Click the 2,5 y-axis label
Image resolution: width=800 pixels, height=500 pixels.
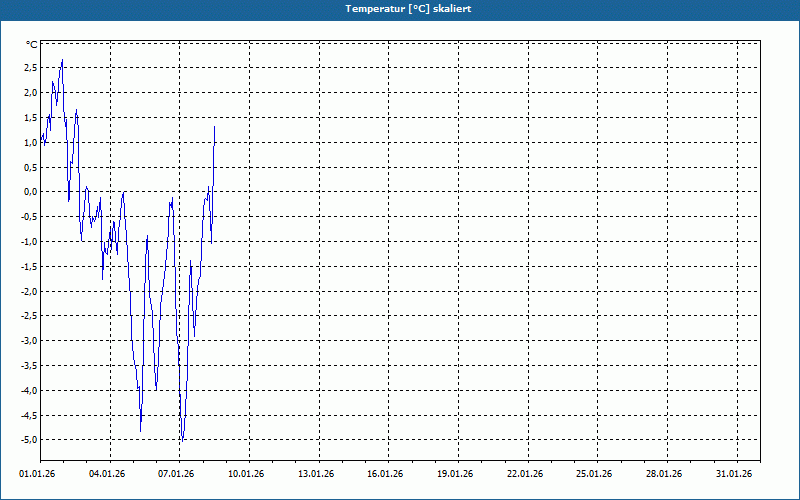(x=31, y=68)
